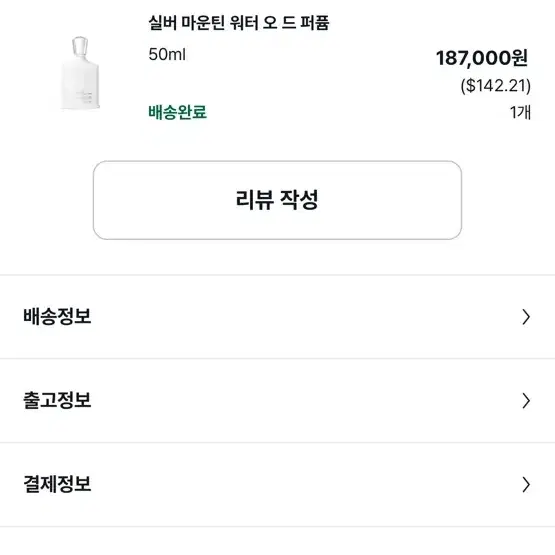Click the 50ml size label

(x=167, y=55)
